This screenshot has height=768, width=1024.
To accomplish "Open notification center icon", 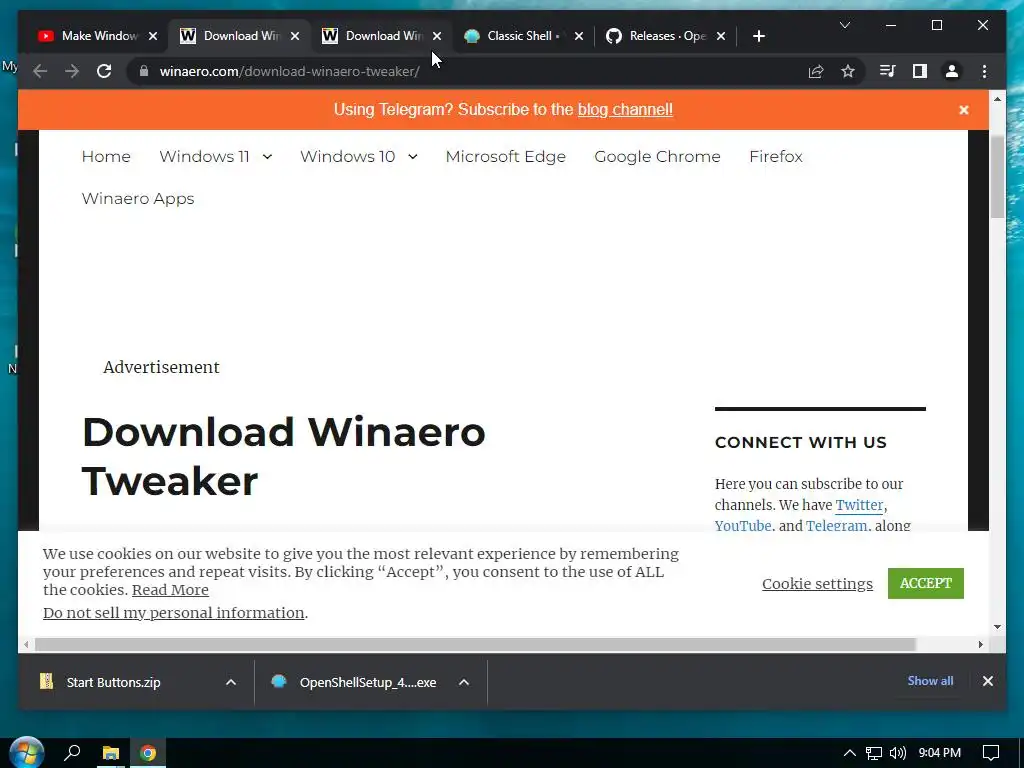I will coord(991,753).
